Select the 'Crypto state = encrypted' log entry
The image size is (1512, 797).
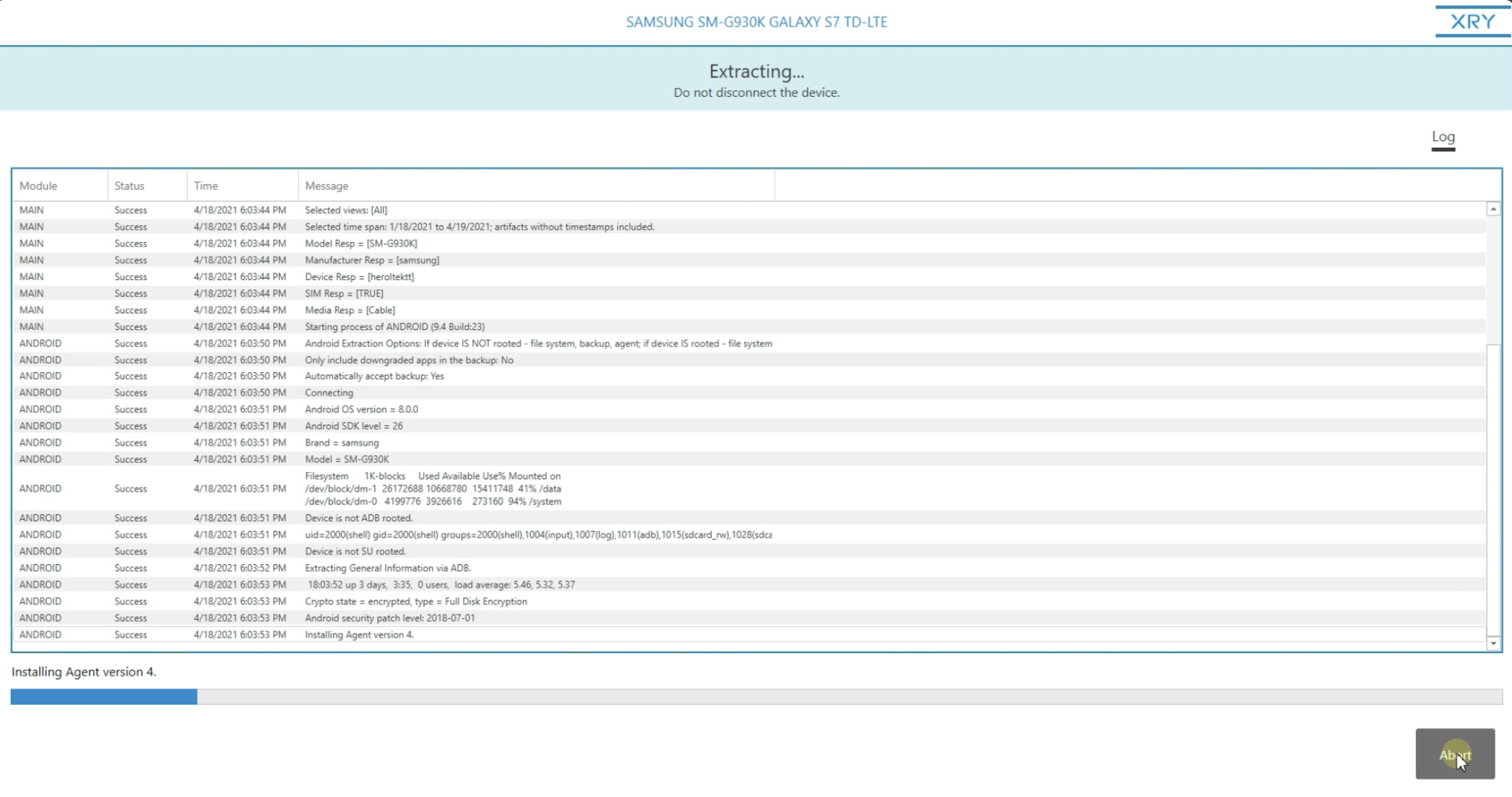[416, 601]
